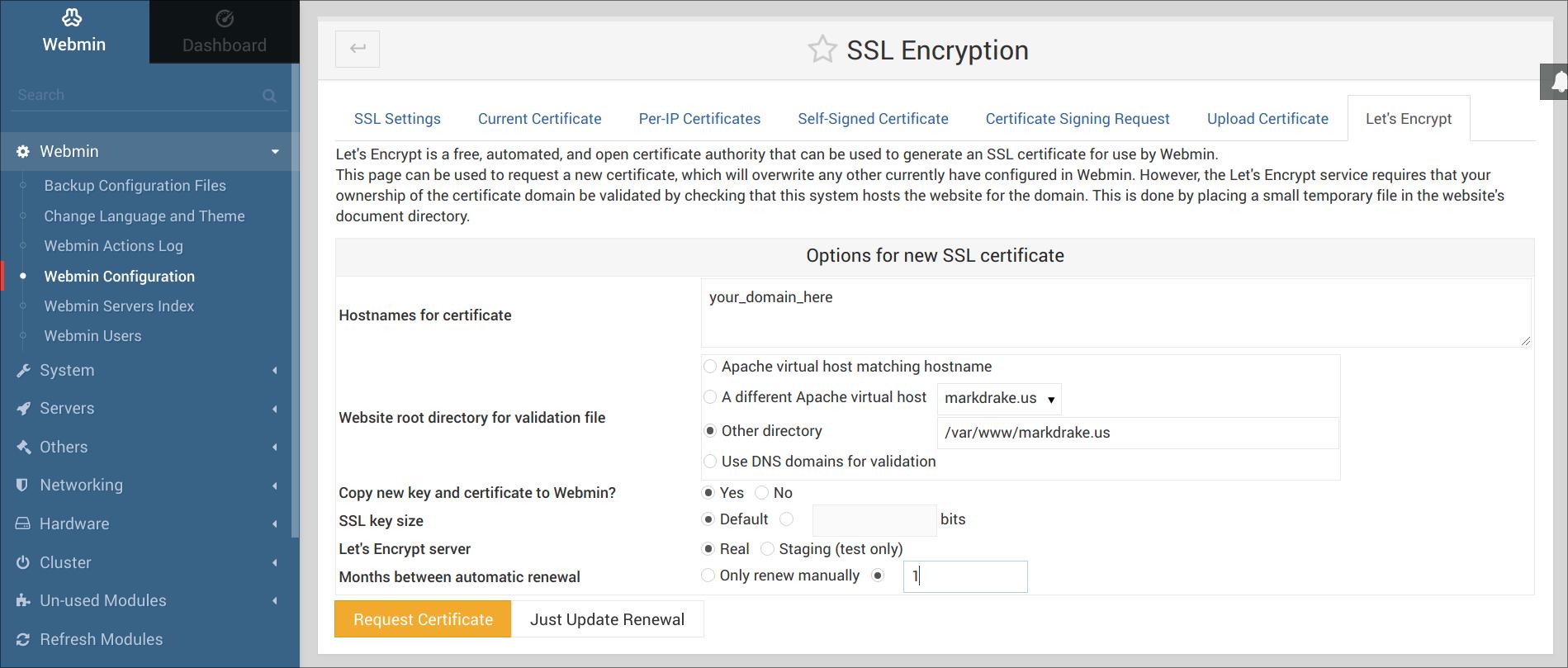Select Staging (test only) server
The height and width of the screenshot is (668, 1568).
(x=767, y=548)
